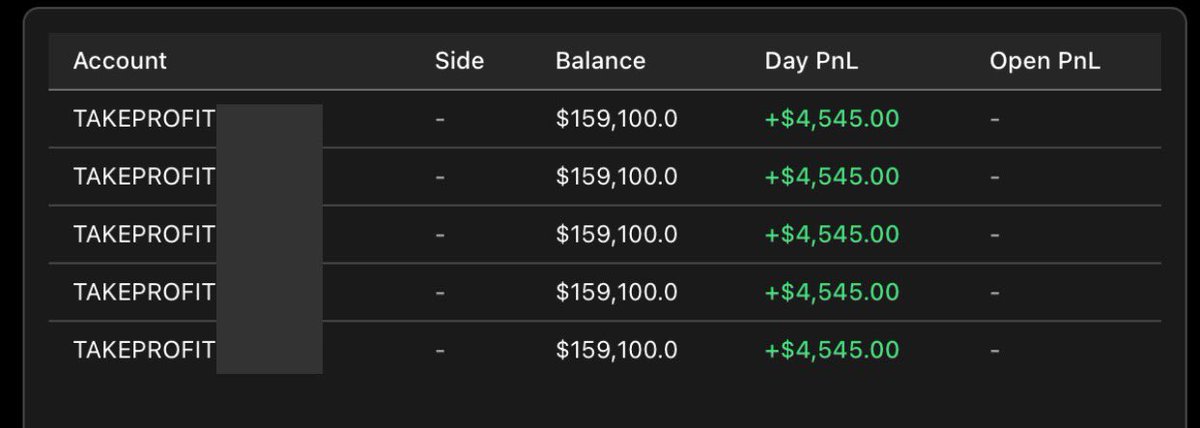Click first row's +$4,545.00 Day PnL
The width and height of the screenshot is (1200, 428).
(x=832, y=119)
